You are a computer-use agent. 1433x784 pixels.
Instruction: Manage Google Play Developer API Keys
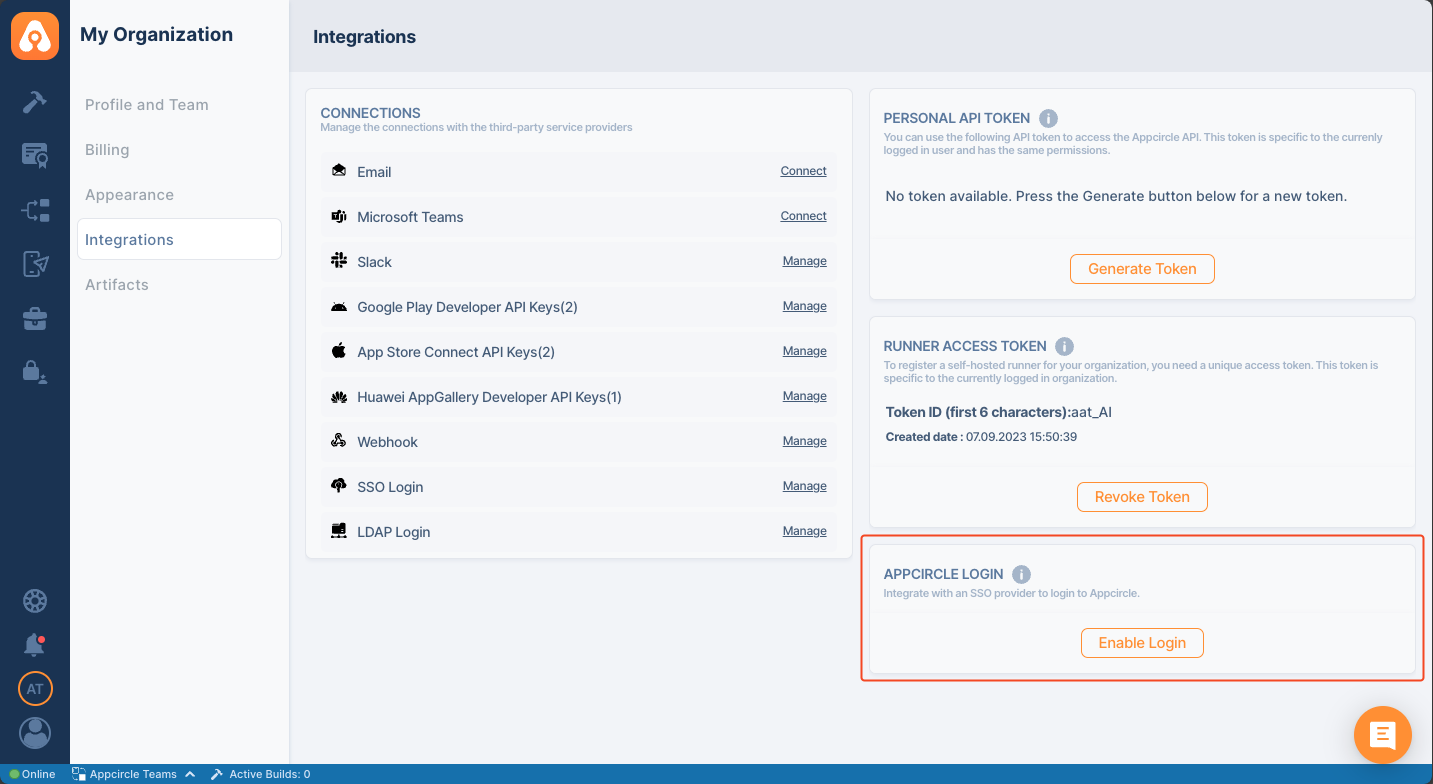[804, 306]
